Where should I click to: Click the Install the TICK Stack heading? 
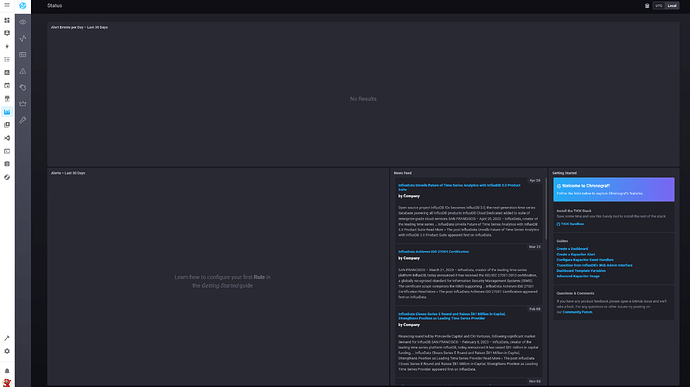pyautogui.click(x=574, y=211)
